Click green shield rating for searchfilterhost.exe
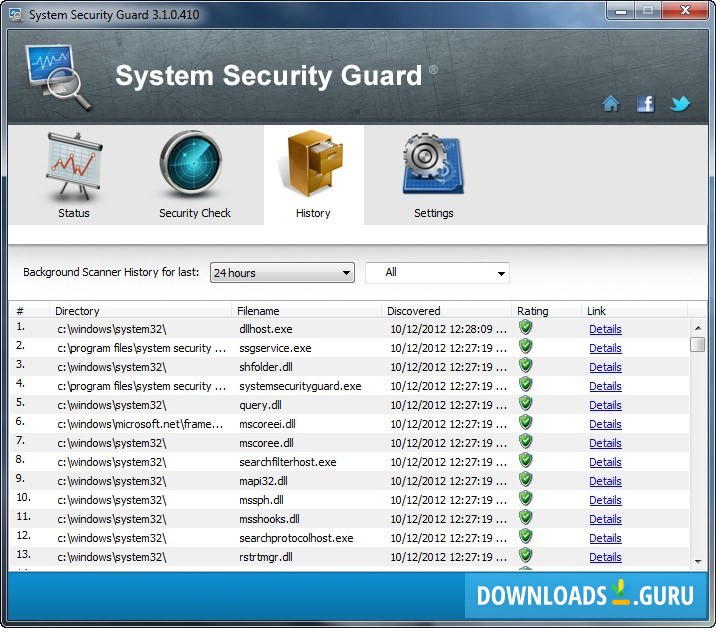The image size is (716, 628). [526, 461]
